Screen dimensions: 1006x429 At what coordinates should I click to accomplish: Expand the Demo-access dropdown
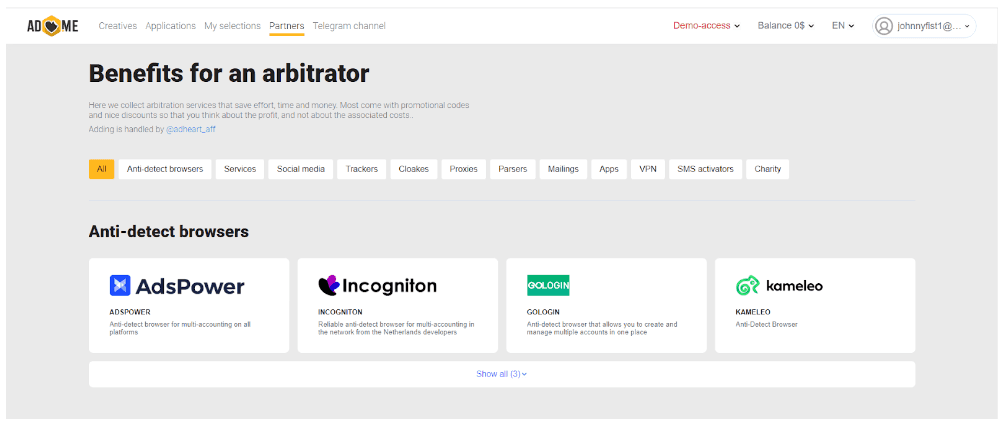[x=706, y=26]
